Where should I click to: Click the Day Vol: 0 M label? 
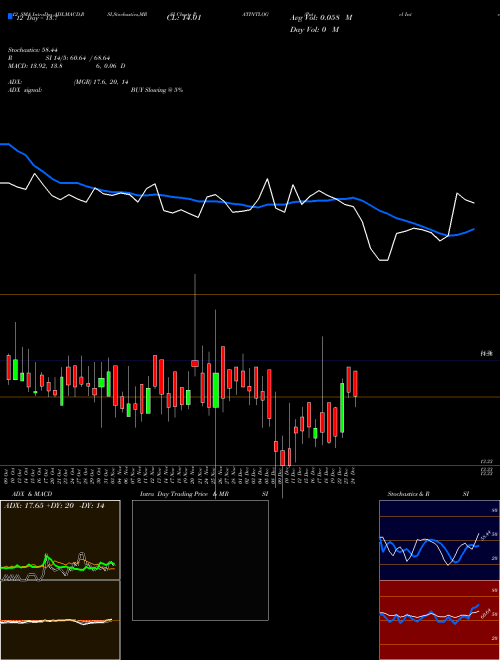(x=314, y=29)
